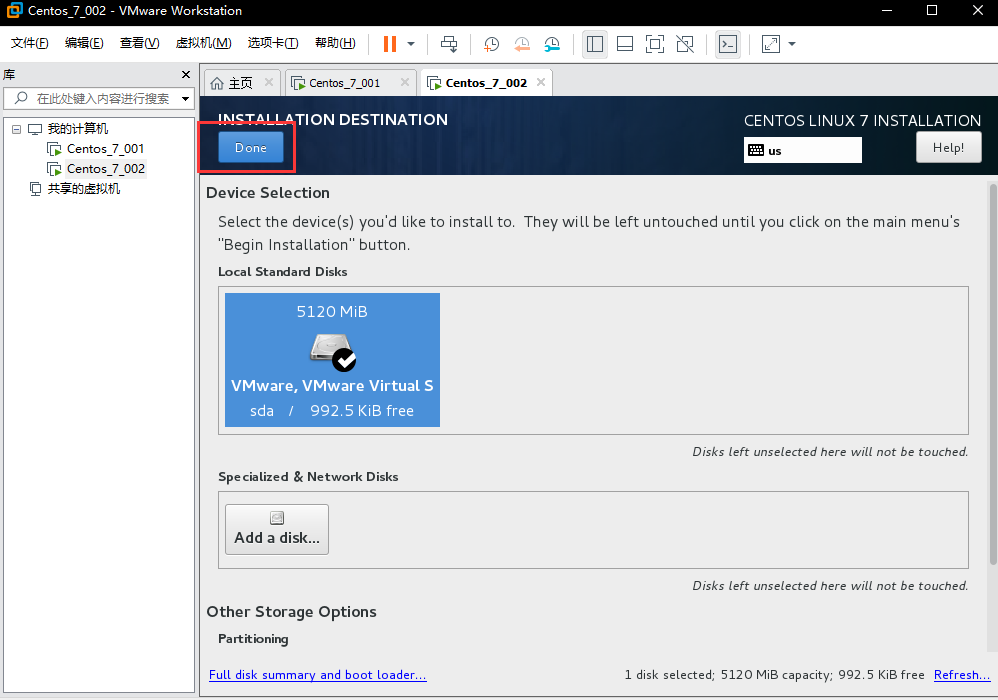
Task: Select Centos_7_001 in the library tree
Action: tap(105, 149)
